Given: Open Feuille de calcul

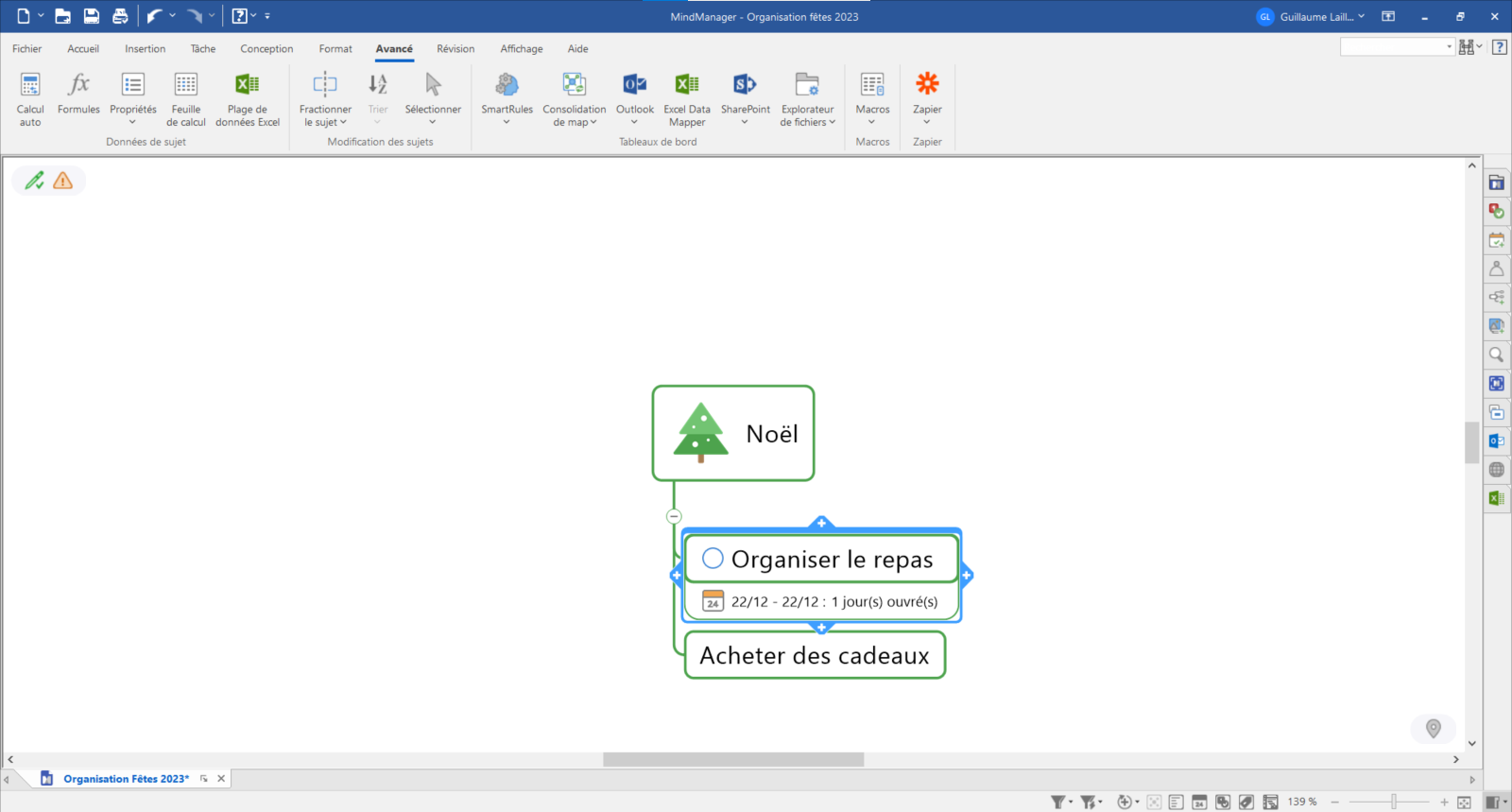Looking at the screenshot, I should 186,86.
